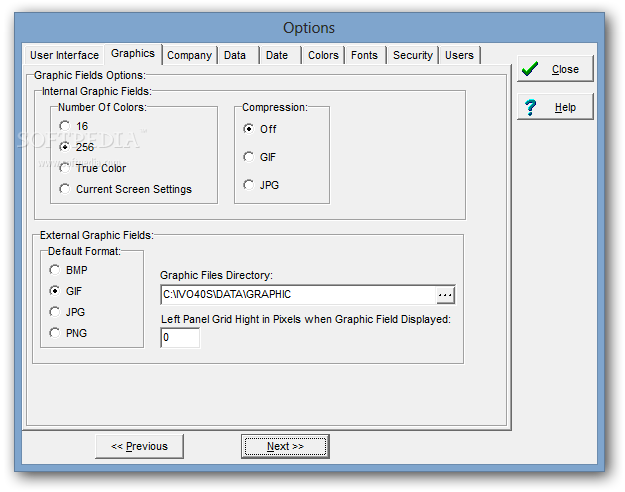Click the Help button label
The height and width of the screenshot is (492, 625).
pos(565,107)
